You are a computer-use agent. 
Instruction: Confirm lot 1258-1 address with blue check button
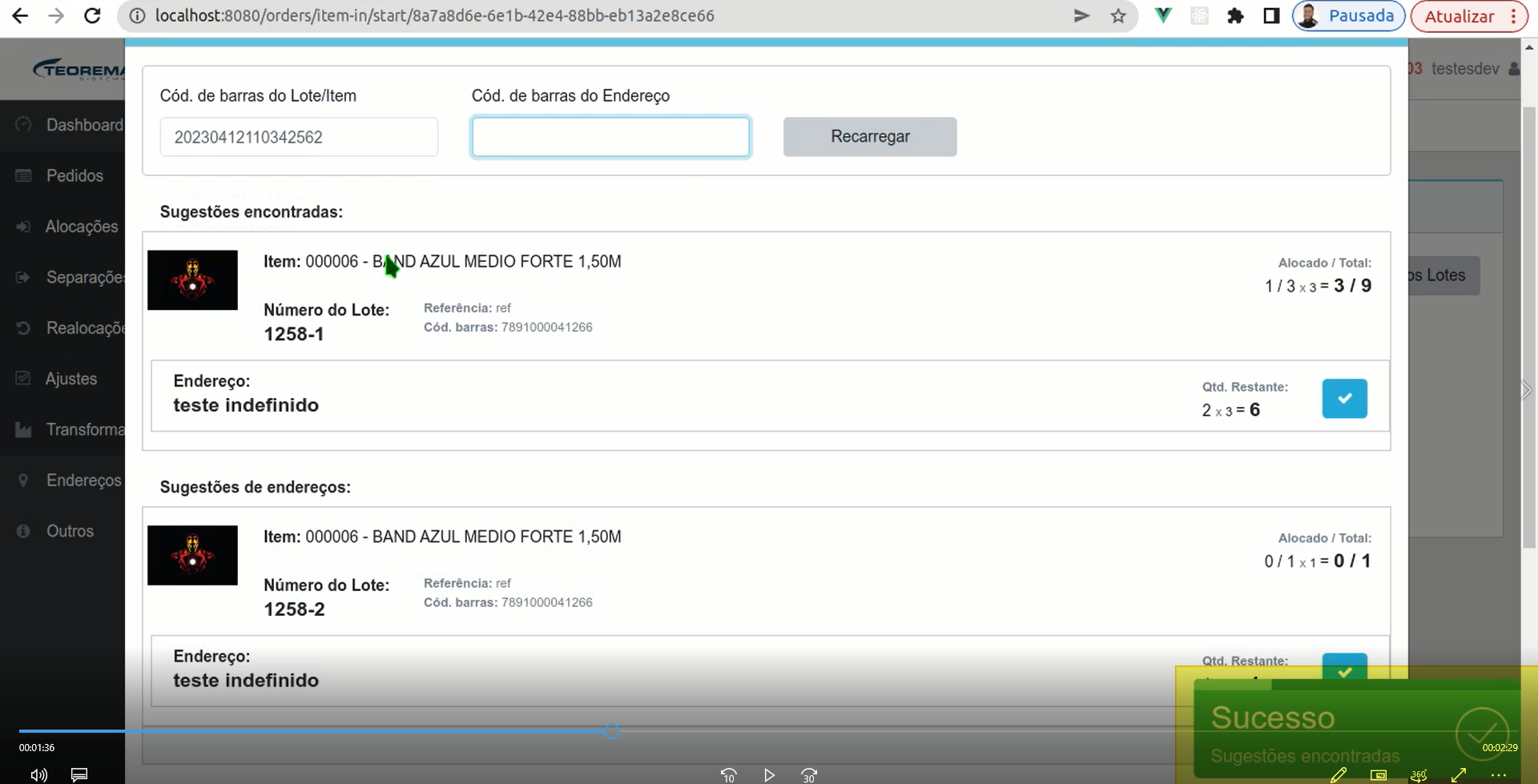coord(1344,398)
